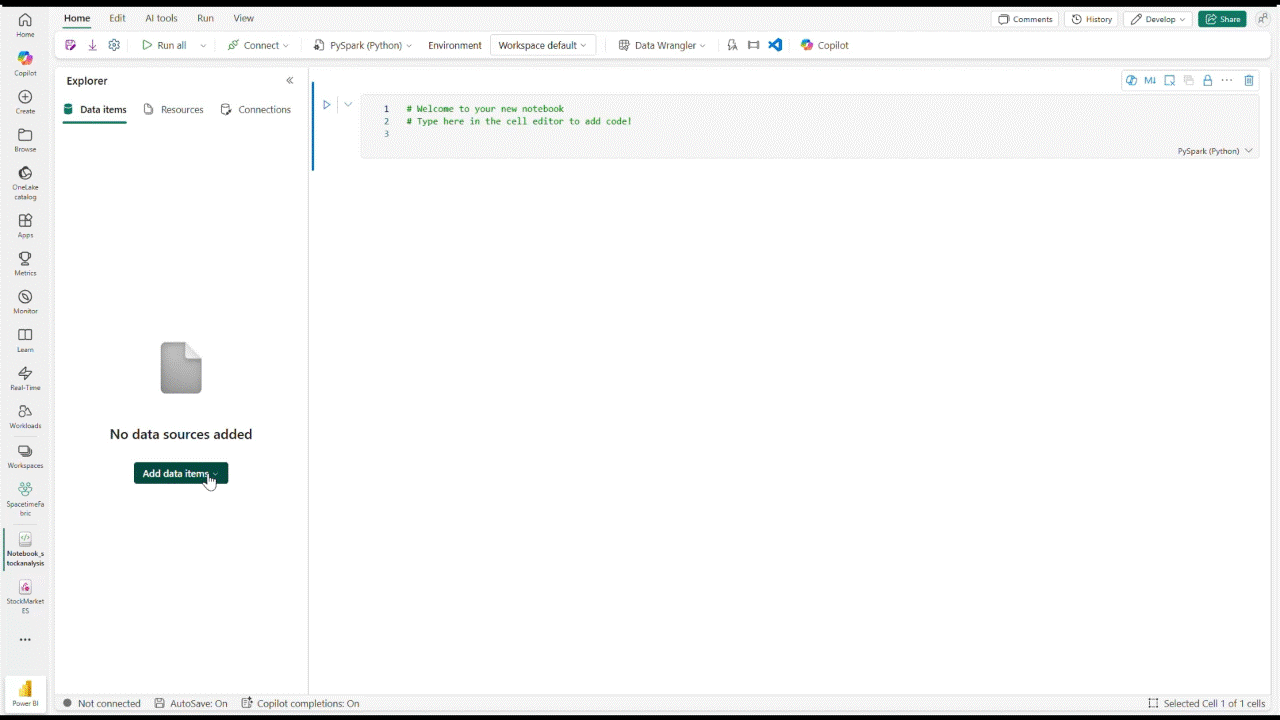Screen dimensions: 1280x720
Task: Open the PySpark (Python) language dropdown
Action: click(365, 45)
